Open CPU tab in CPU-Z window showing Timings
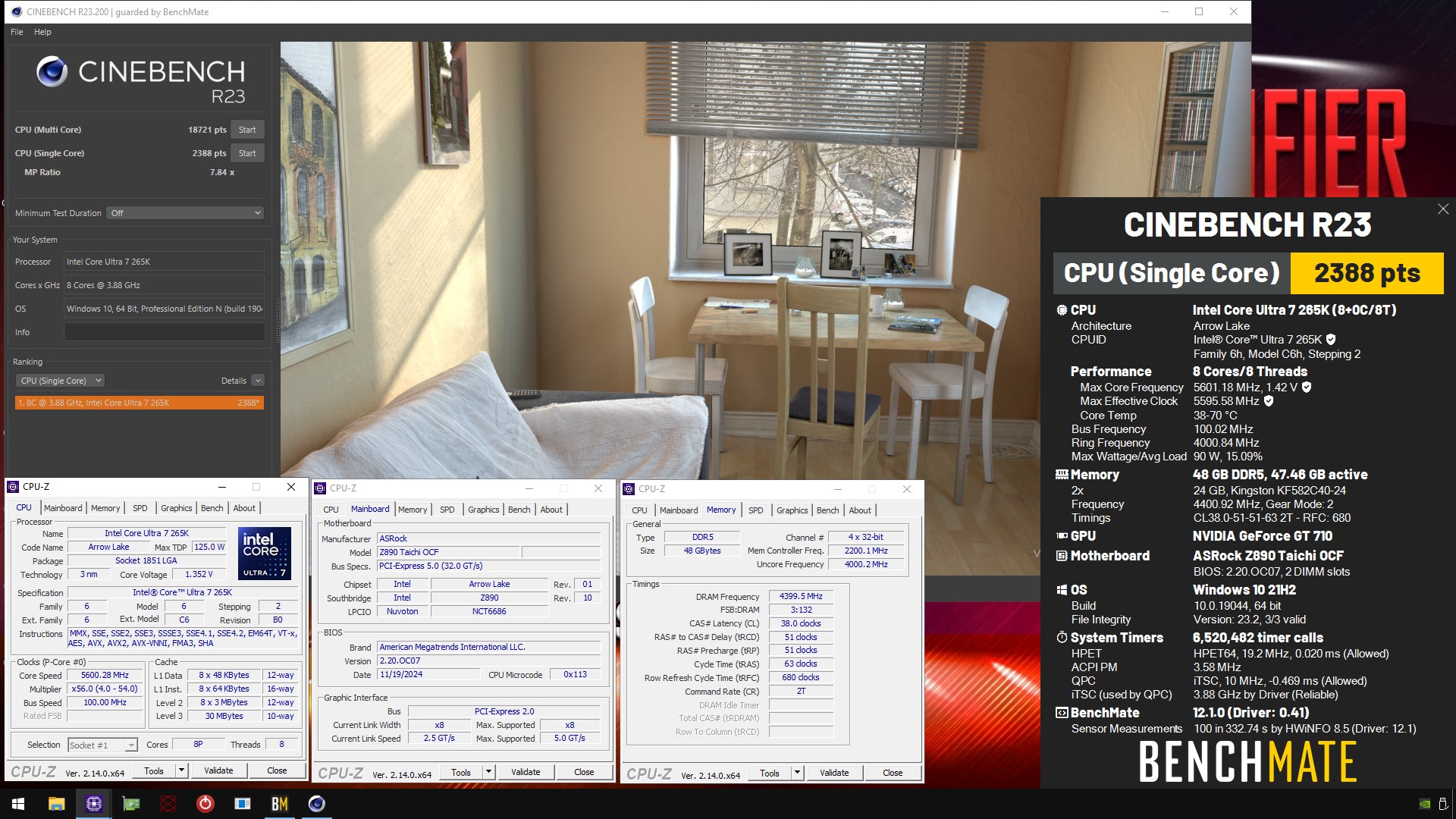The width and height of the screenshot is (1456, 819). click(x=639, y=510)
